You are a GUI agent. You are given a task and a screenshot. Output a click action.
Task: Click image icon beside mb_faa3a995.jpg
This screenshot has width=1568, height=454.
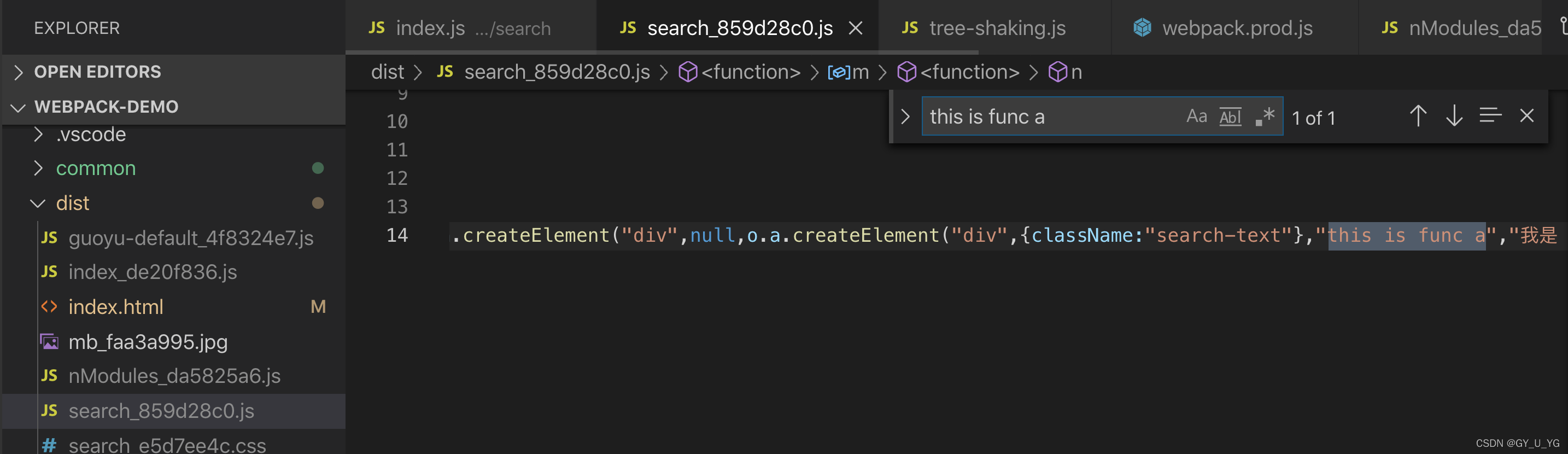[49, 341]
